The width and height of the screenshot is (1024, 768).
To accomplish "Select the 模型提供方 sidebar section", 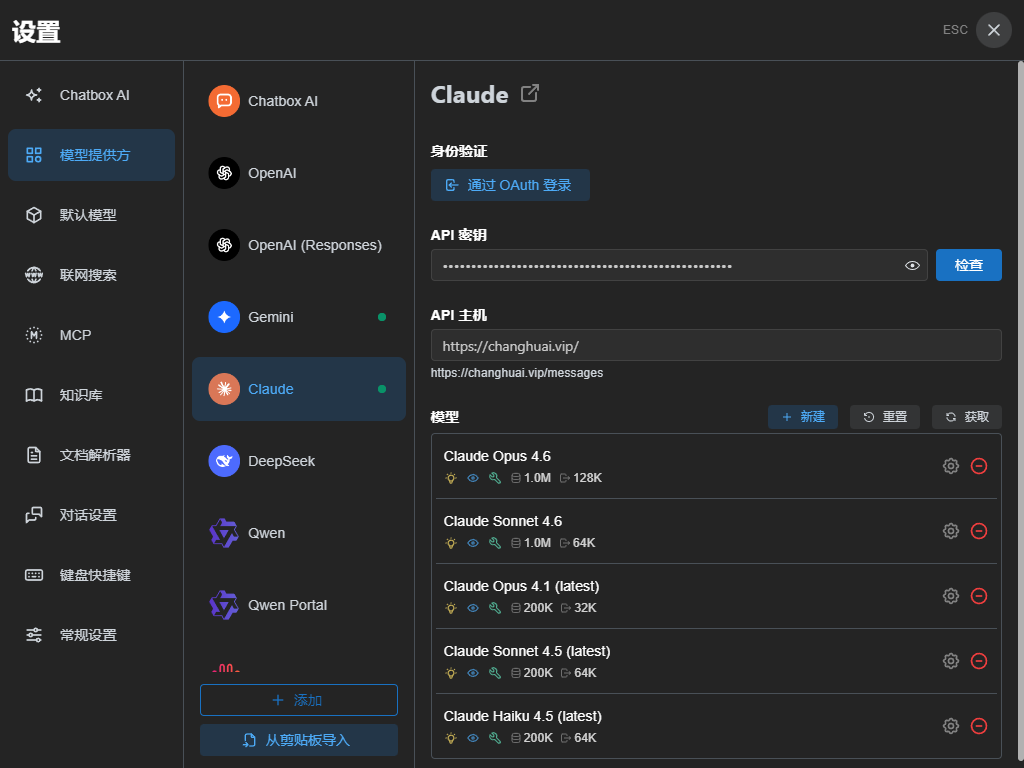I will (91, 155).
